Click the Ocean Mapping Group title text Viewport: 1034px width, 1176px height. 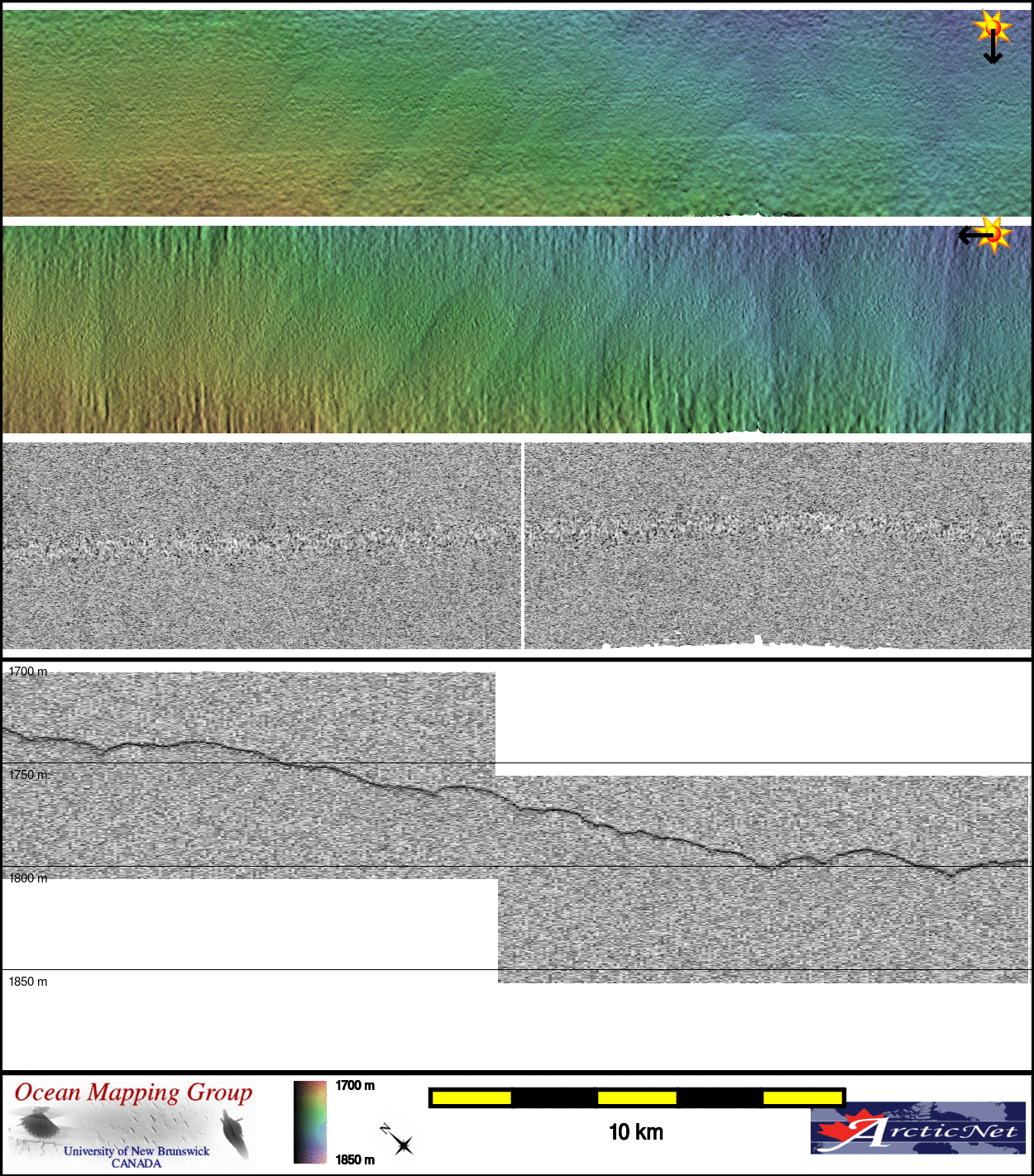coord(133,1092)
